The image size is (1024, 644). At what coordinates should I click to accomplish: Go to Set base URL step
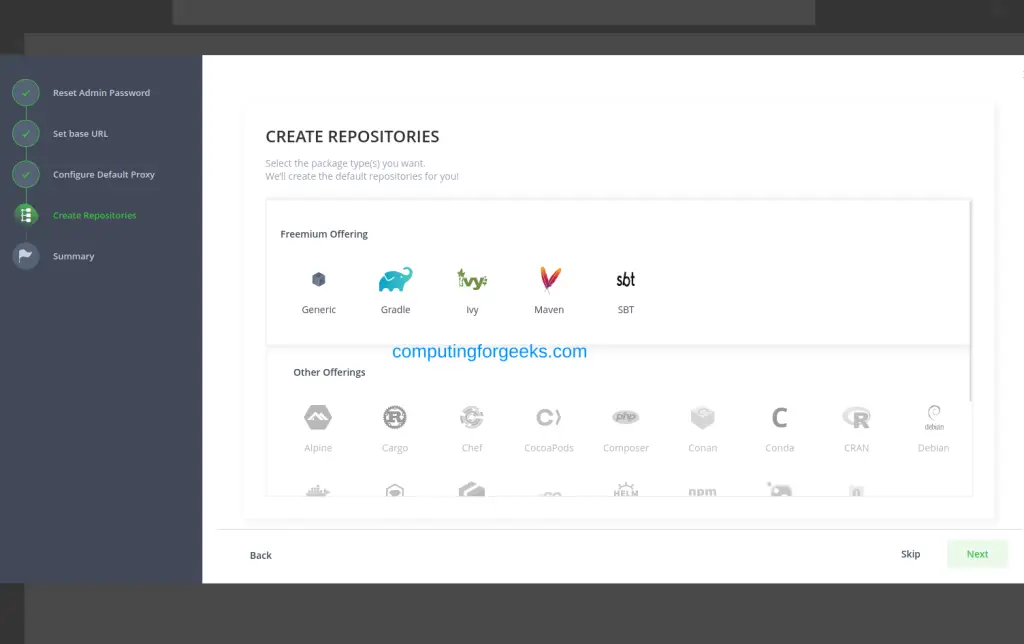[x=80, y=134]
